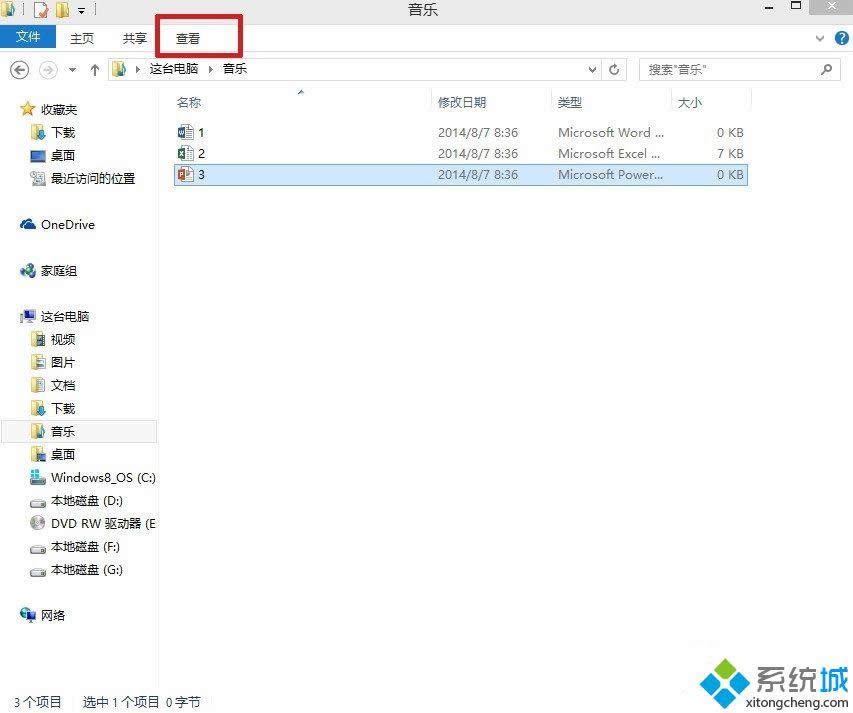Expand the ribbon with the chevron arrow

click(818, 38)
